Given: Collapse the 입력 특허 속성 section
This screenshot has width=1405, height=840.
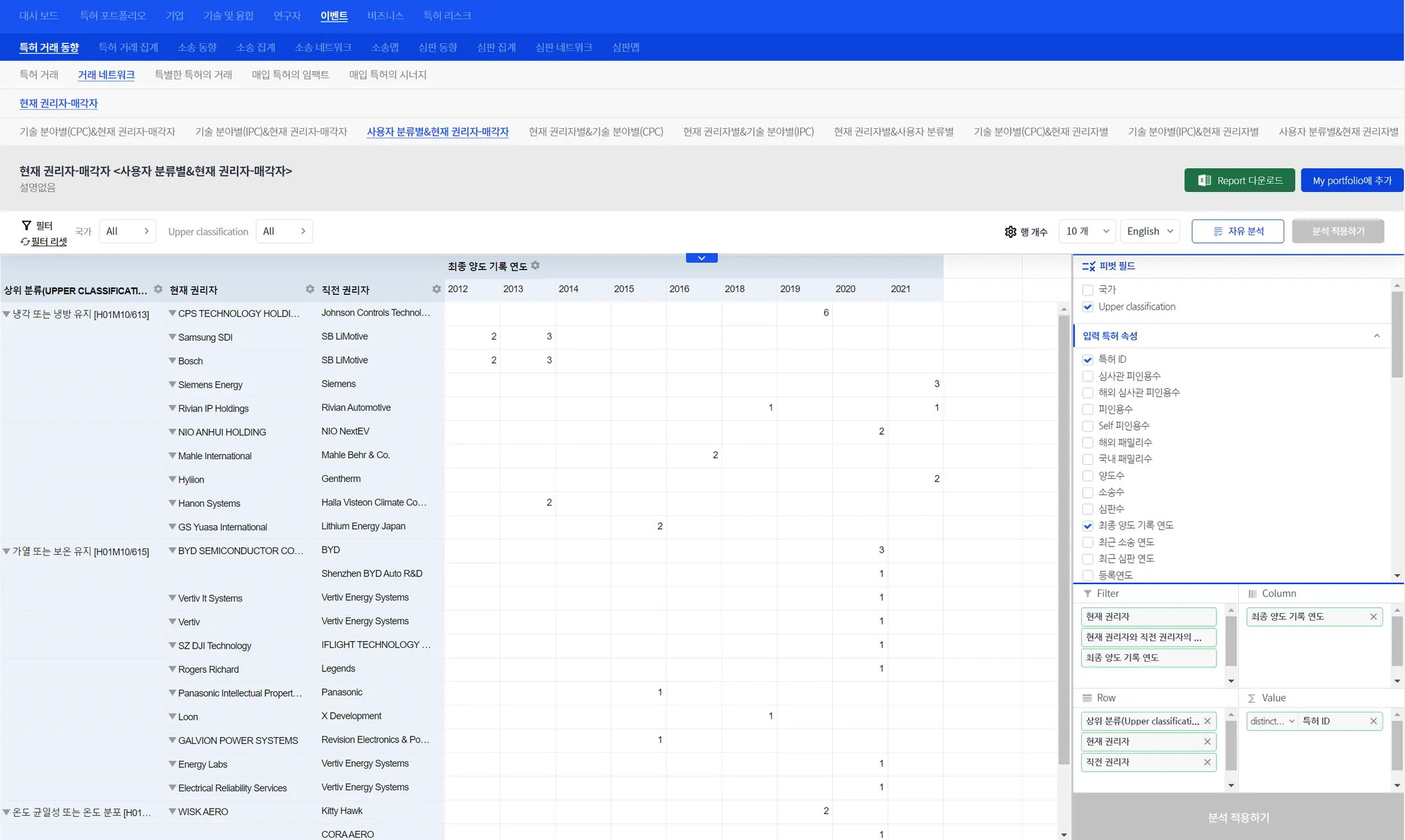Looking at the screenshot, I should pyautogui.click(x=1376, y=336).
